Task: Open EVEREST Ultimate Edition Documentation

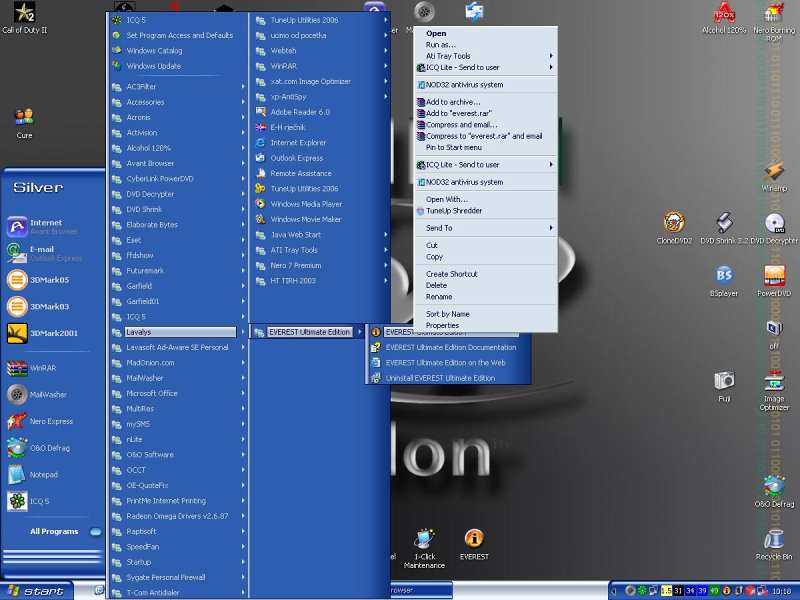Action: pos(448,347)
